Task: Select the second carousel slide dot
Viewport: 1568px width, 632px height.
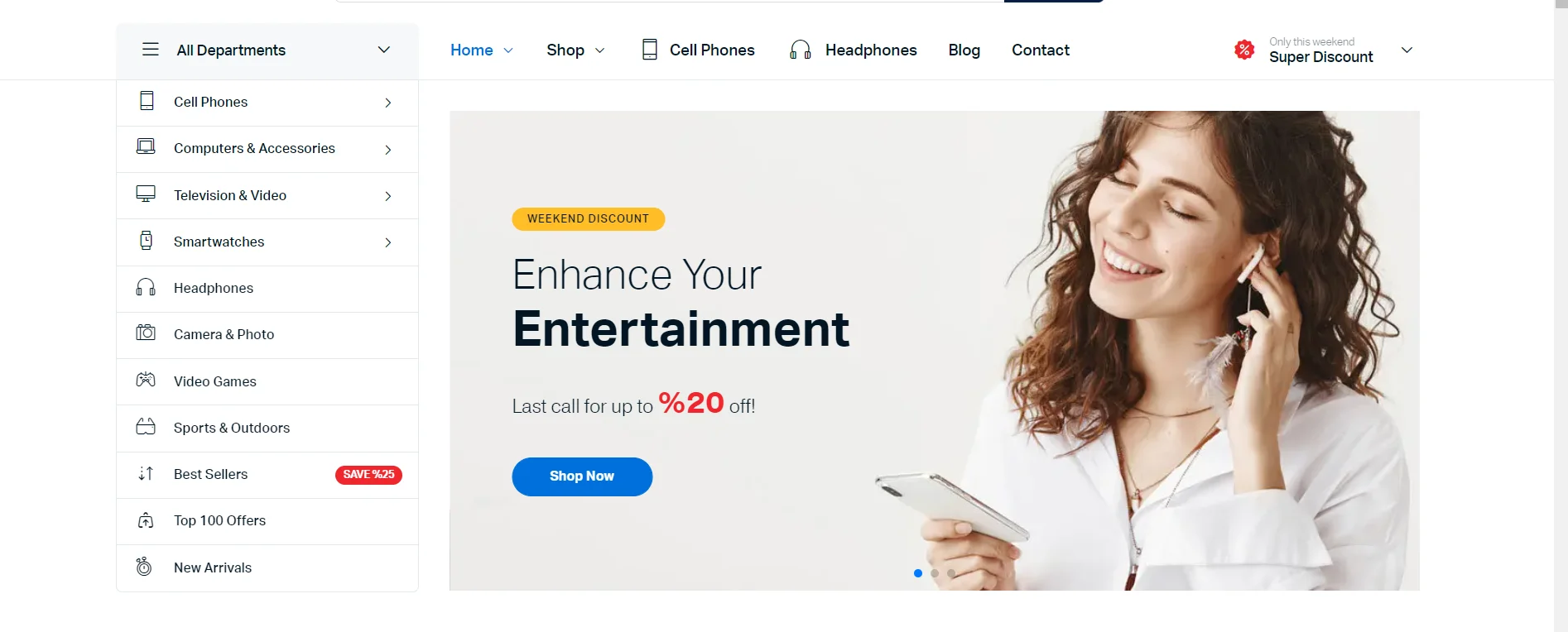Action: (935, 573)
